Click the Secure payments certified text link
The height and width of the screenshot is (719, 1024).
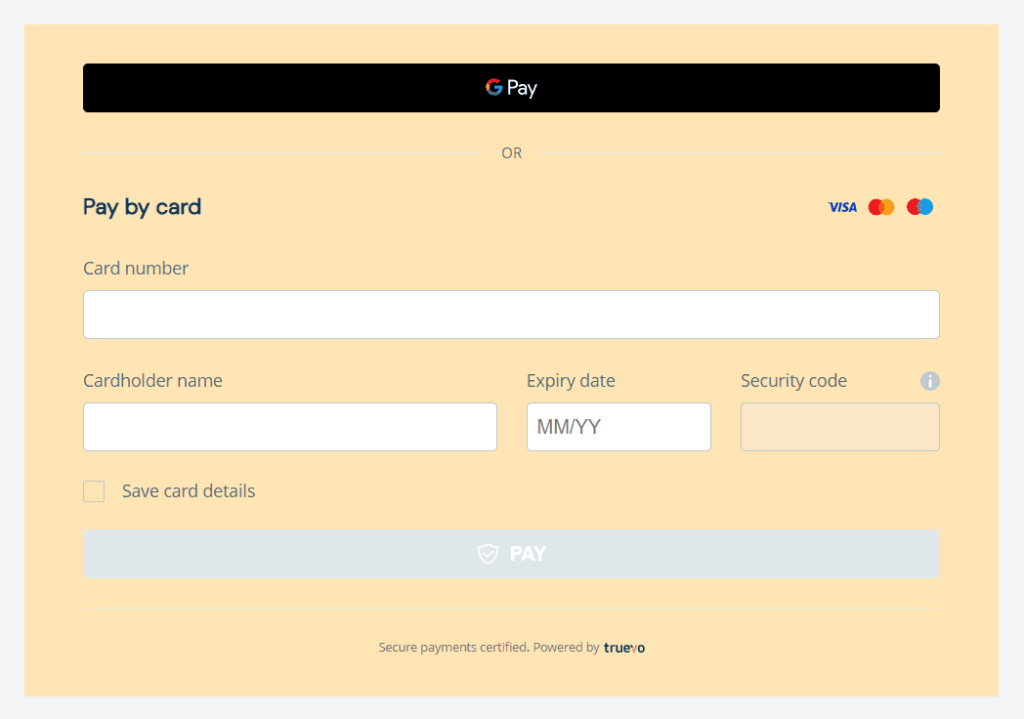pos(452,647)
